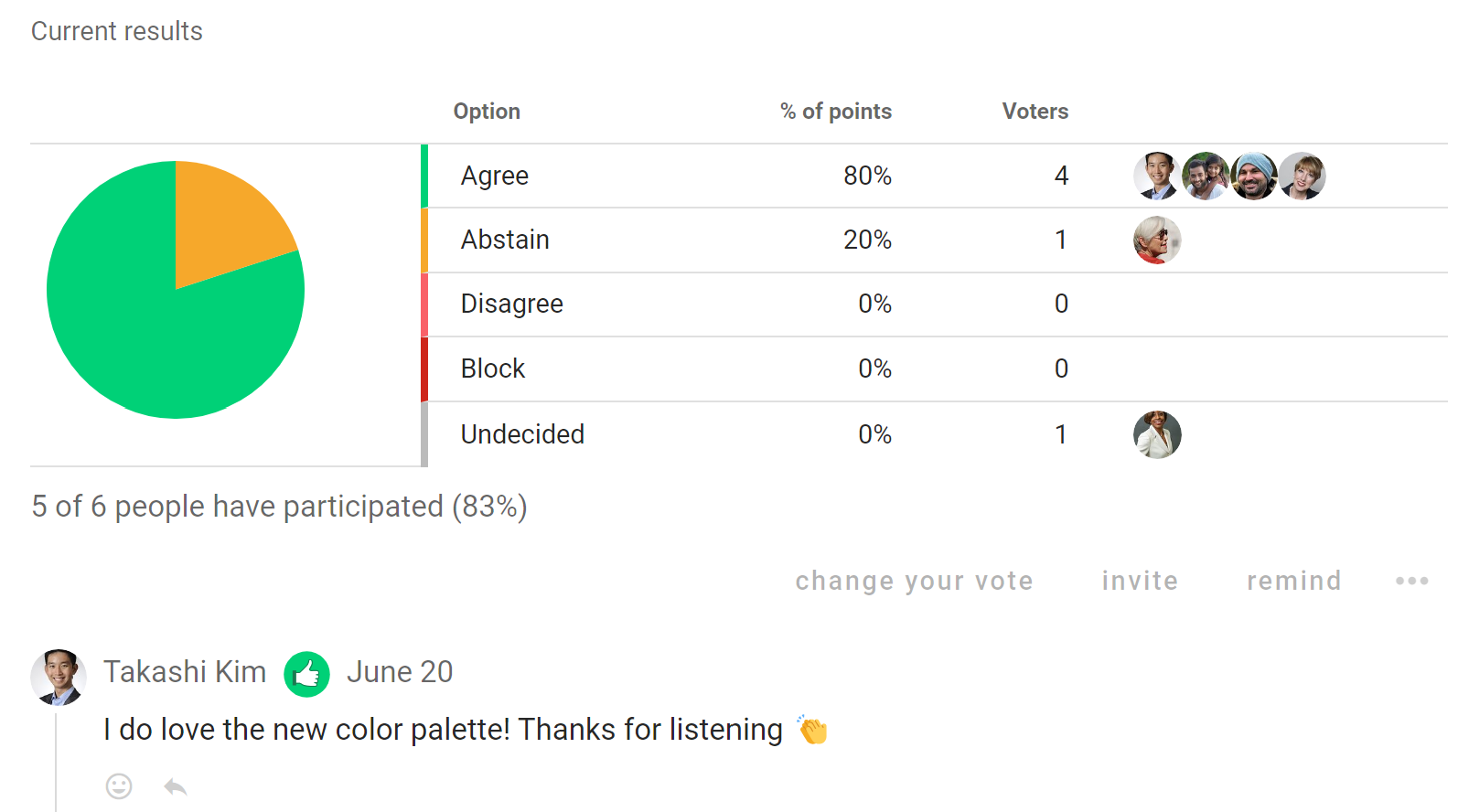Click Takashi Kim's avatar beside the comment
This screenshot has height=812, width=1458.
point(59,678)
